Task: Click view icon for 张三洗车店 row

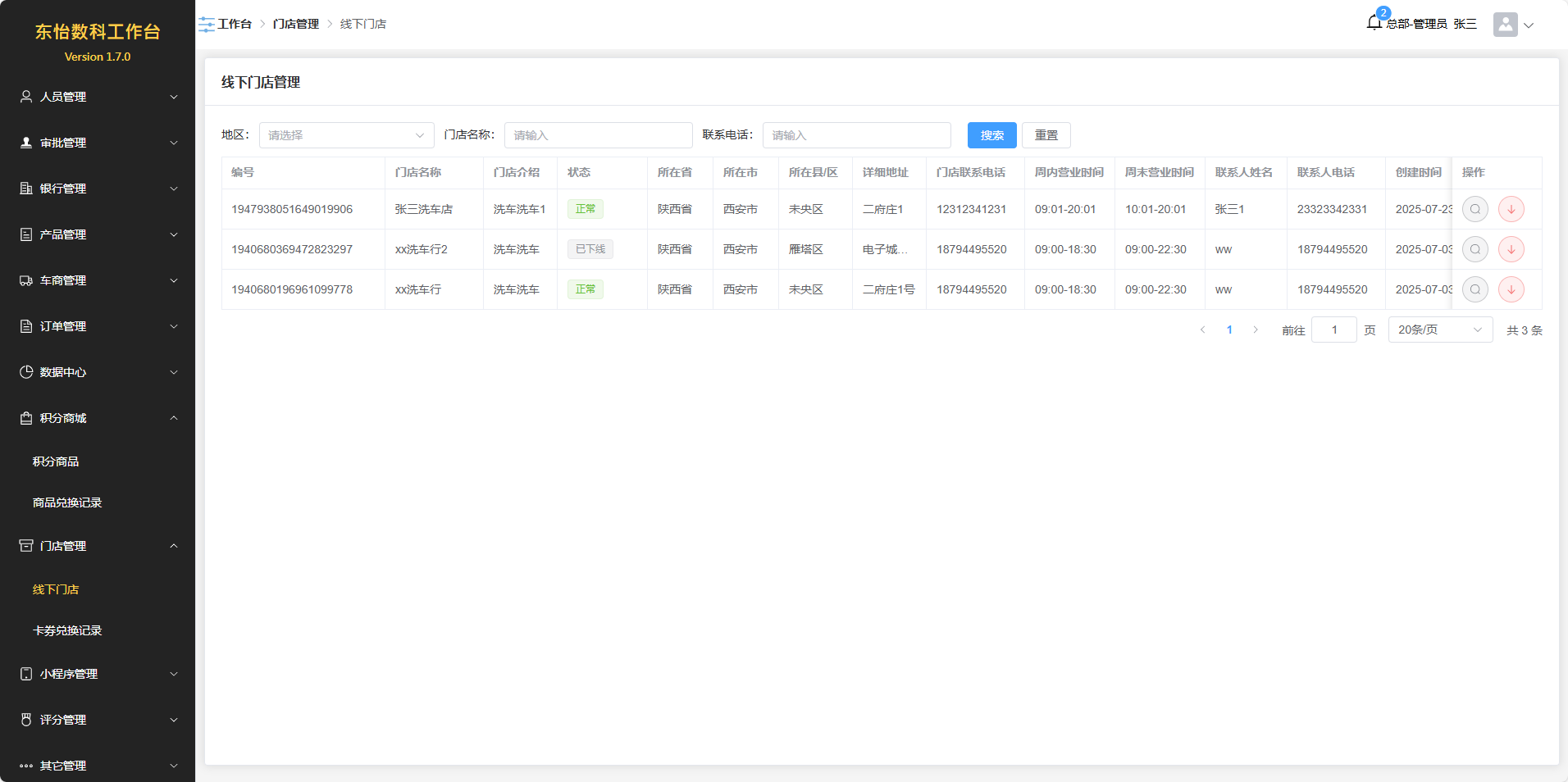Action: pyautogui.click(x=1475, y=209)
